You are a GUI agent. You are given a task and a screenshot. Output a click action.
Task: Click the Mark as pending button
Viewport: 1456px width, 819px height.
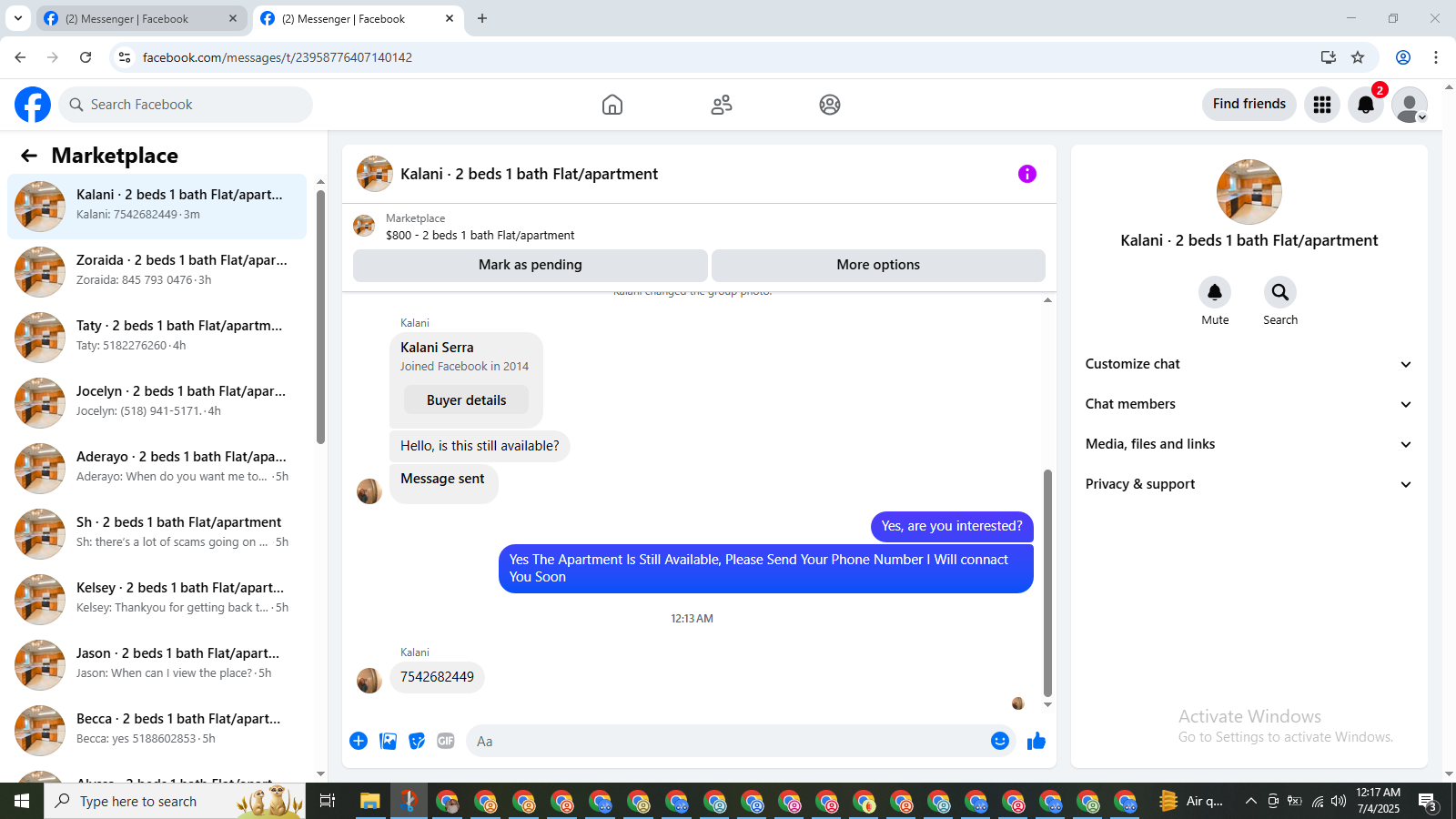point(531,265)
